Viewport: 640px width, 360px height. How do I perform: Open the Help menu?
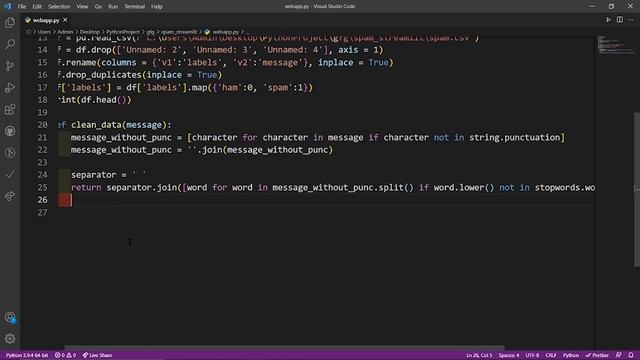coord(157,7)
